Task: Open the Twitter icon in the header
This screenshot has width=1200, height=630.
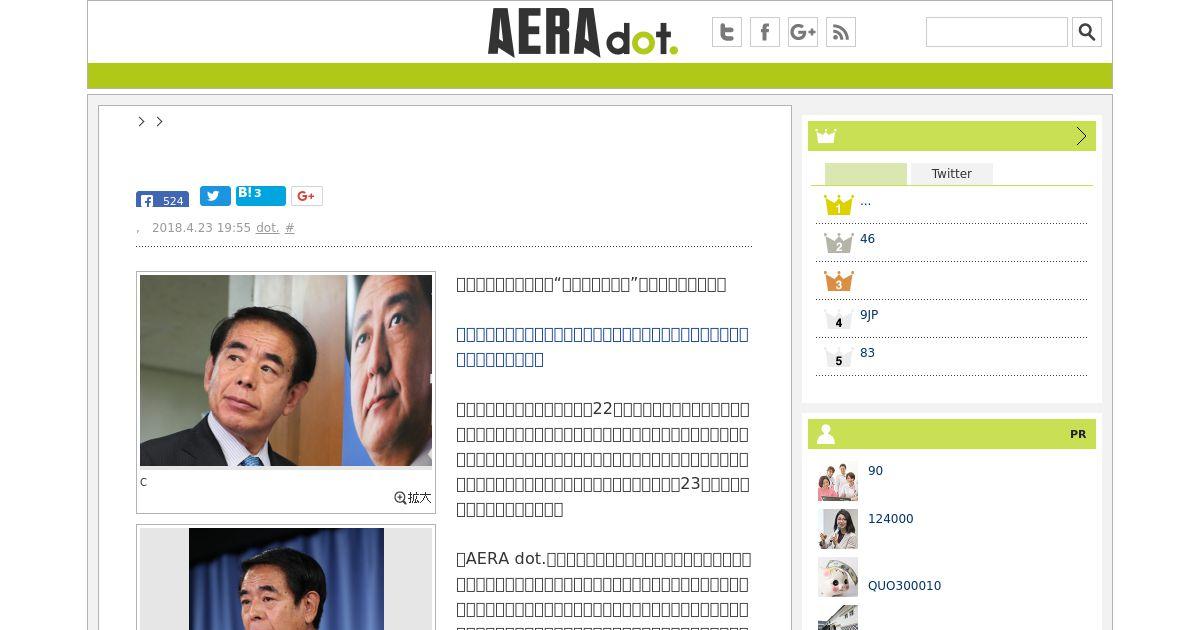Action: [x=727, y=32]
